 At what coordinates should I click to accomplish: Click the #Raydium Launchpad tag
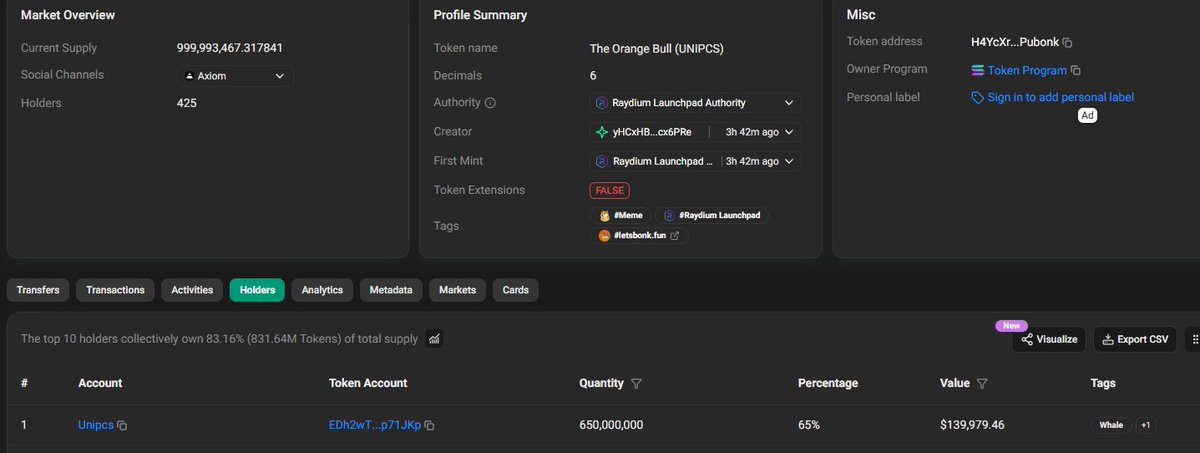tap(714, 216)
